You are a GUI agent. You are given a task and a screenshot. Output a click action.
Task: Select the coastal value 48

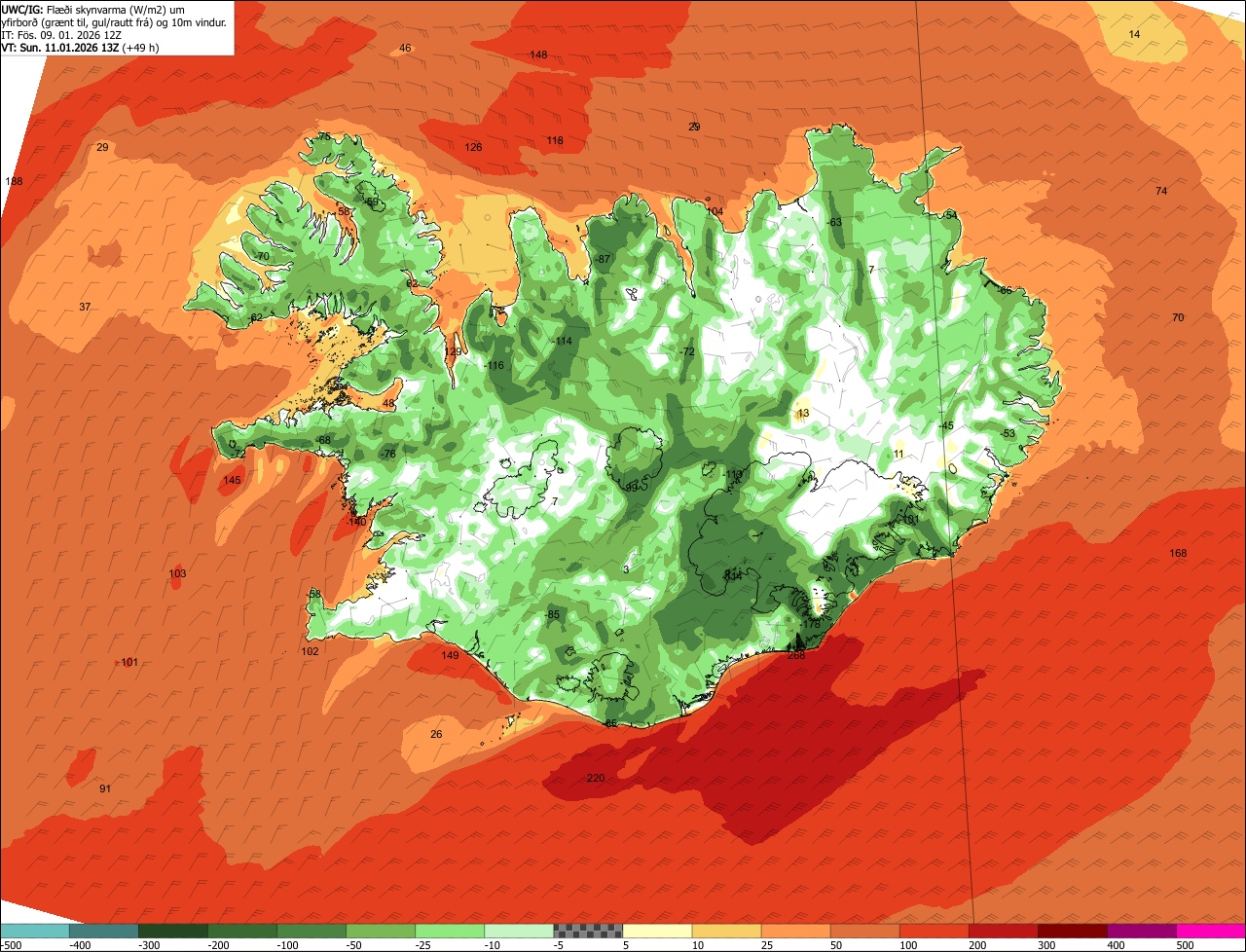coord(388,403)
